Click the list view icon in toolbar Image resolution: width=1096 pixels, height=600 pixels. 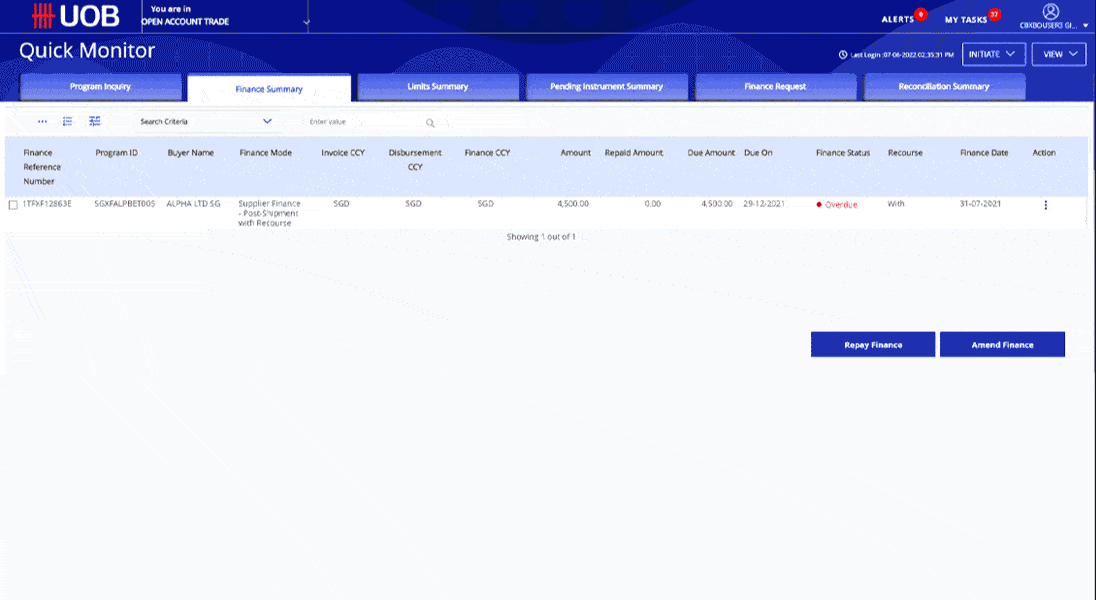tap(68, 121)
